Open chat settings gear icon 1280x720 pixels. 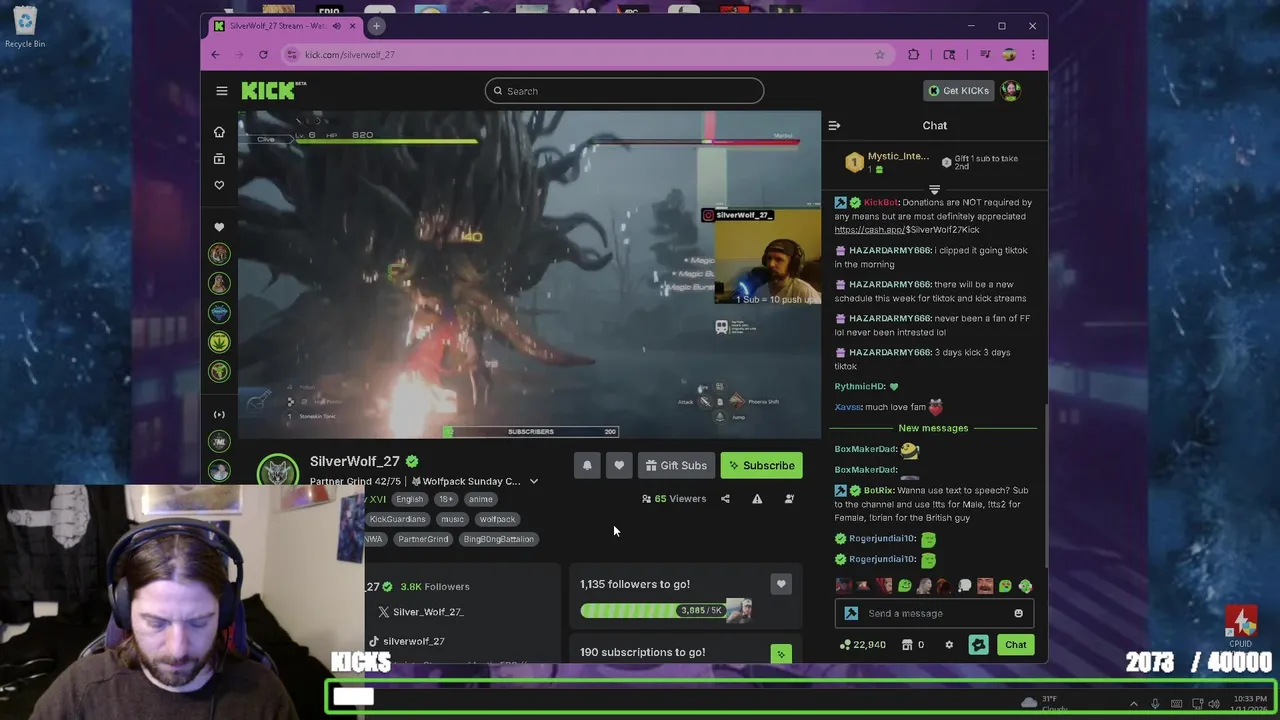pyautogui.click(x=949, y=645)
